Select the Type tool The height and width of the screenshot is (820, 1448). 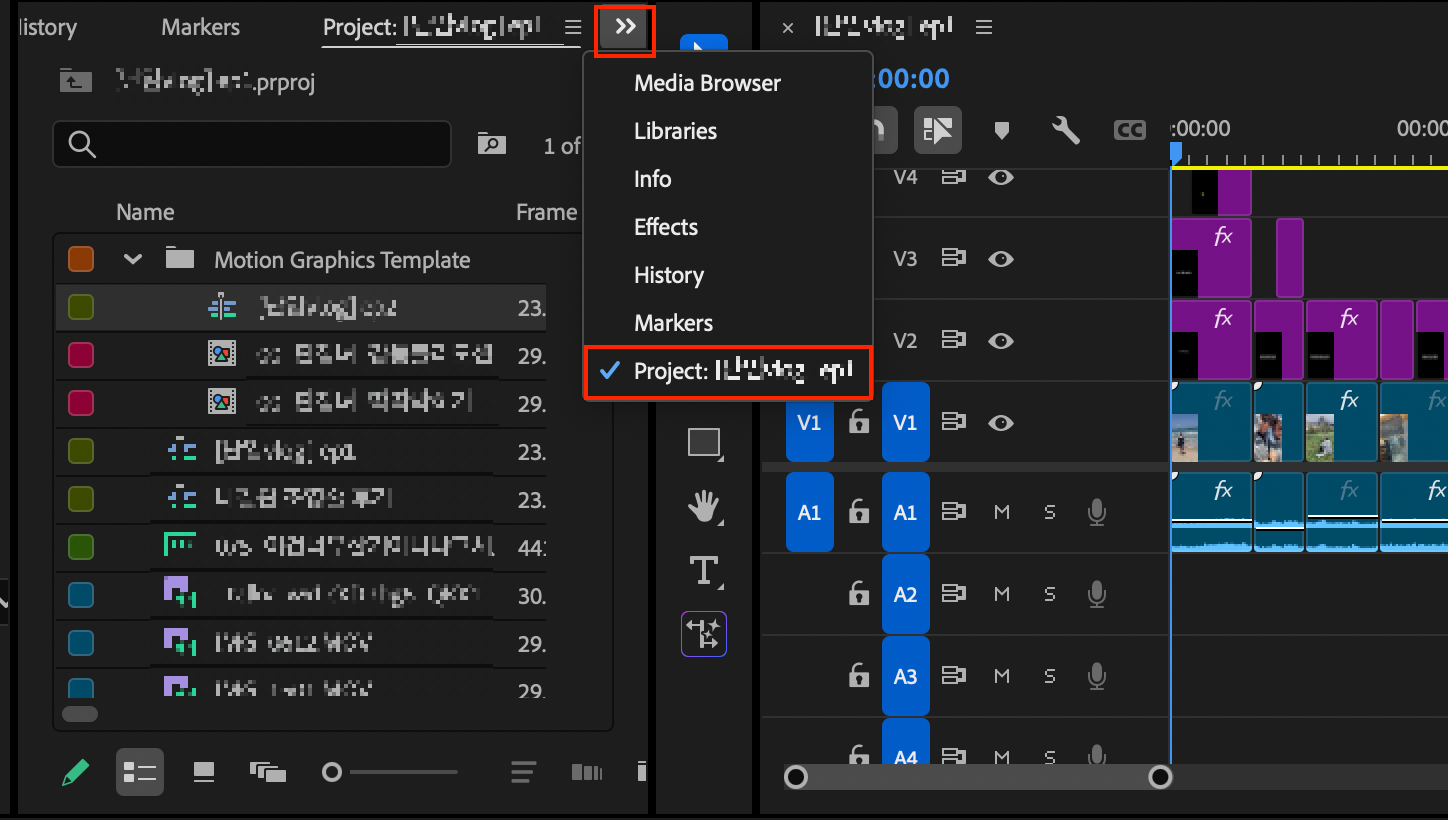[x=704, y=570]
